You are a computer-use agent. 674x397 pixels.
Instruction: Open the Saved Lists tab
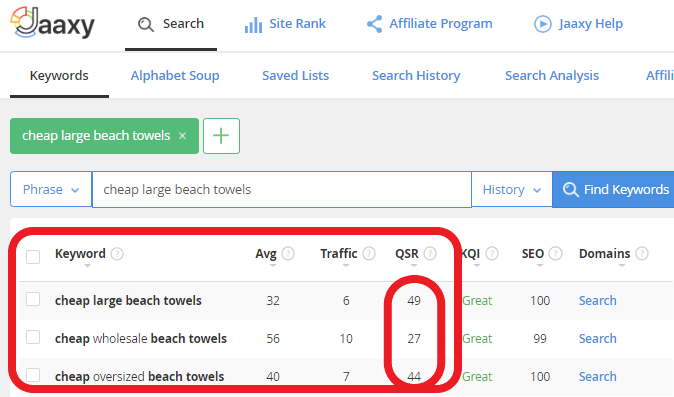295,76
